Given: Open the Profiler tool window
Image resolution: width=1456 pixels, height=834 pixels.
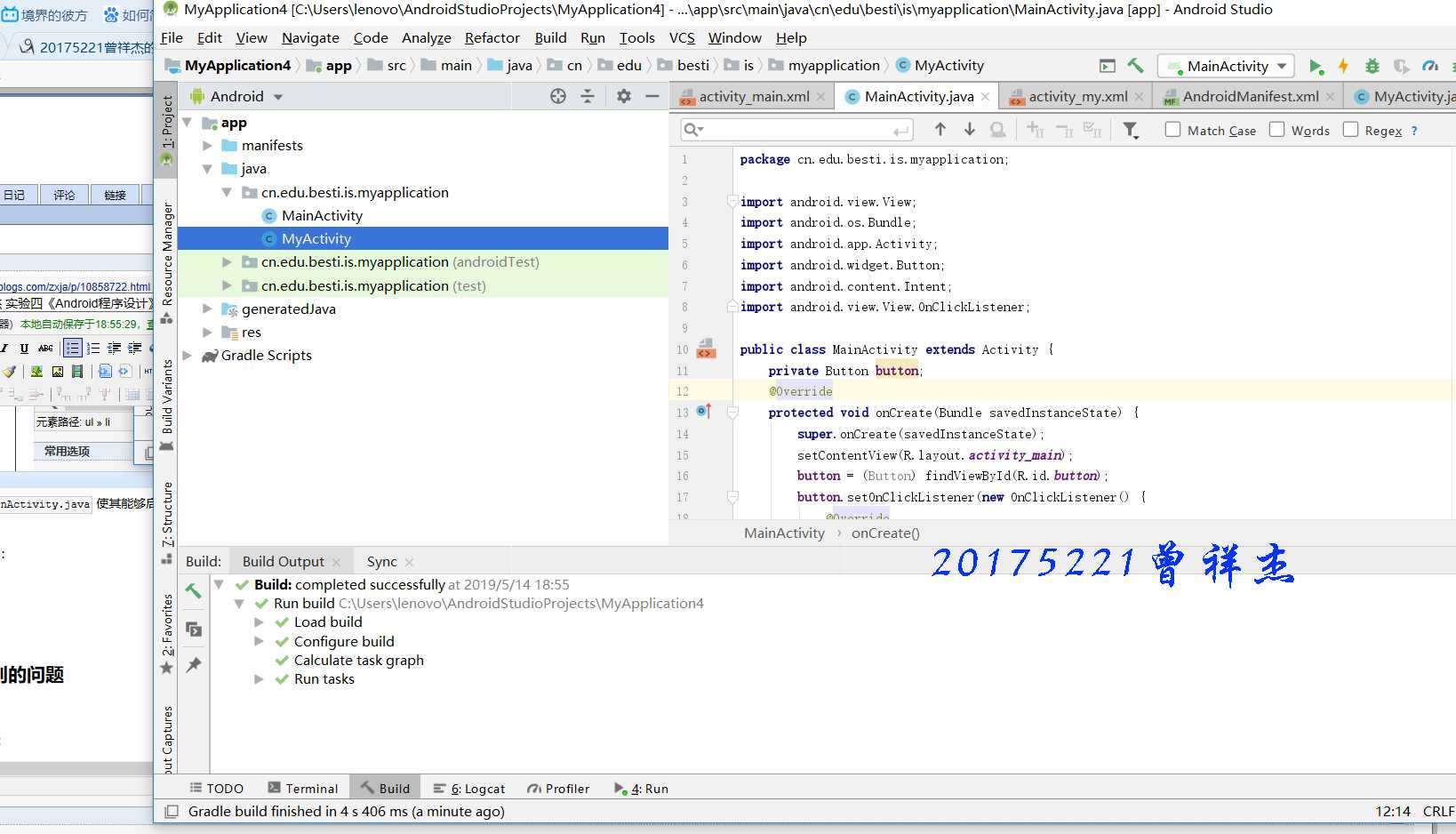Looking at the screenshot, I should [557, 788].
